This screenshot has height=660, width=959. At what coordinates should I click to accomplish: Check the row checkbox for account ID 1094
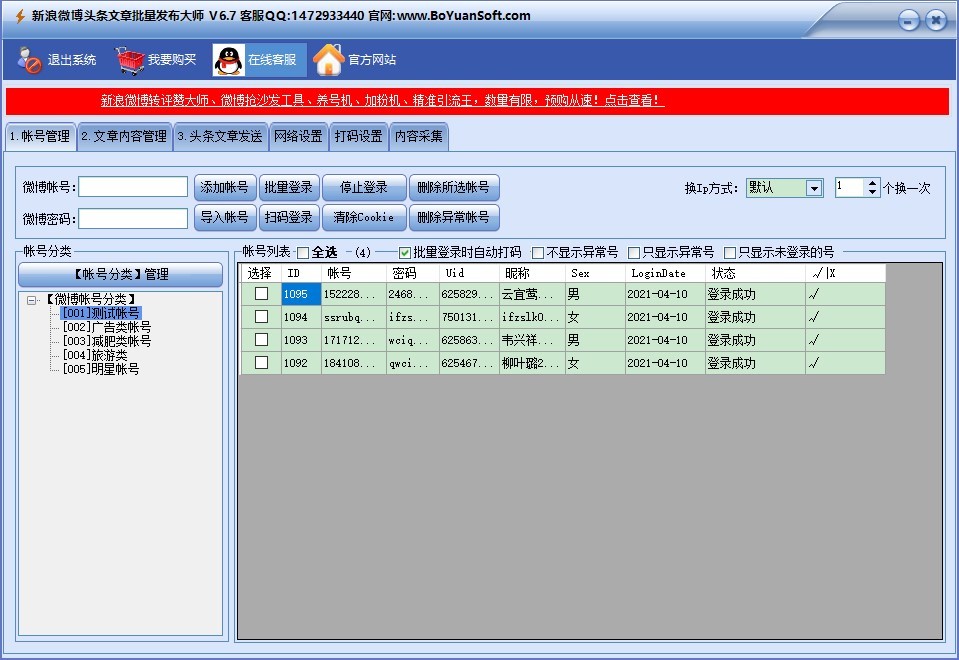tap(261, 316)
